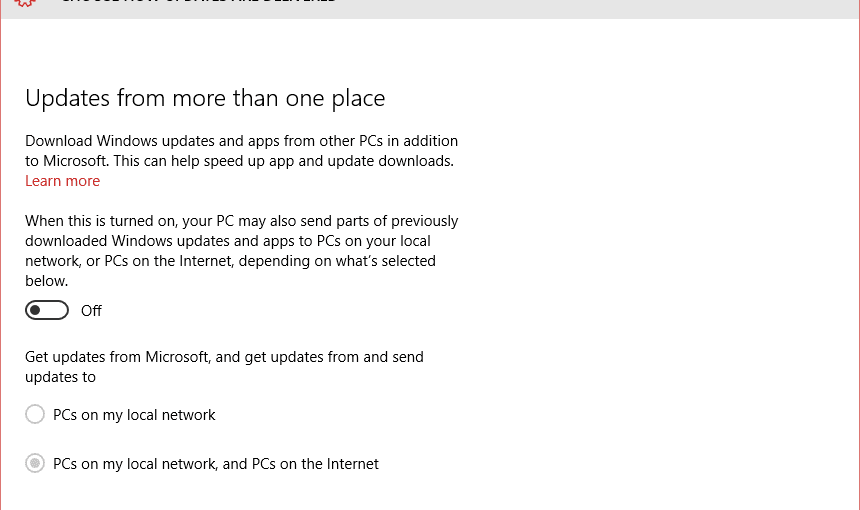Click the partly hidden page title in the header bar
The image size is (860, 510).
[x=199, y=2]
